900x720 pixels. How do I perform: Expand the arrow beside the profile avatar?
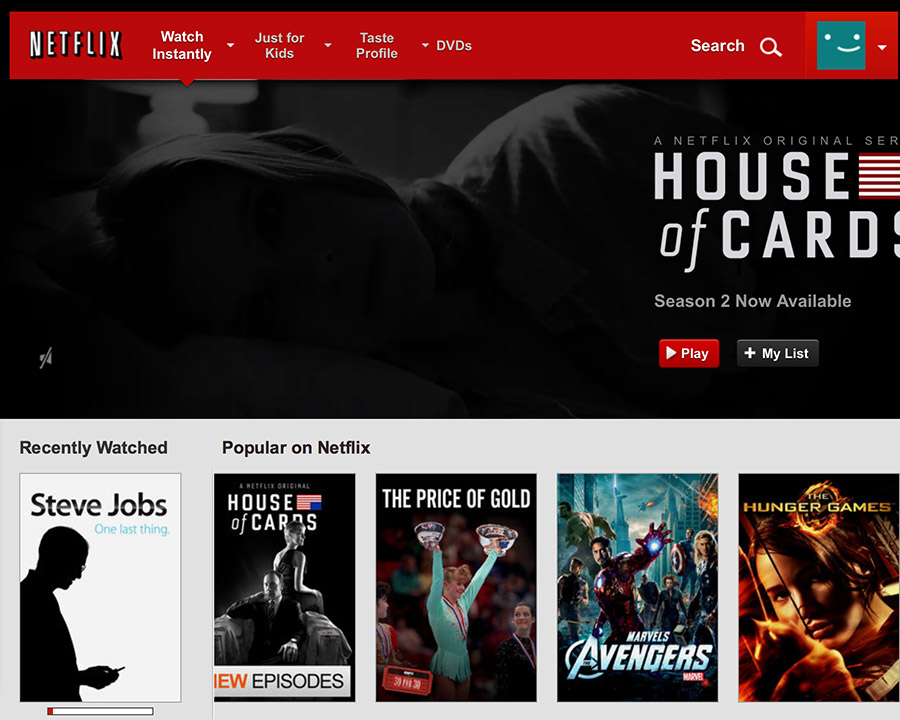point(882,47)
